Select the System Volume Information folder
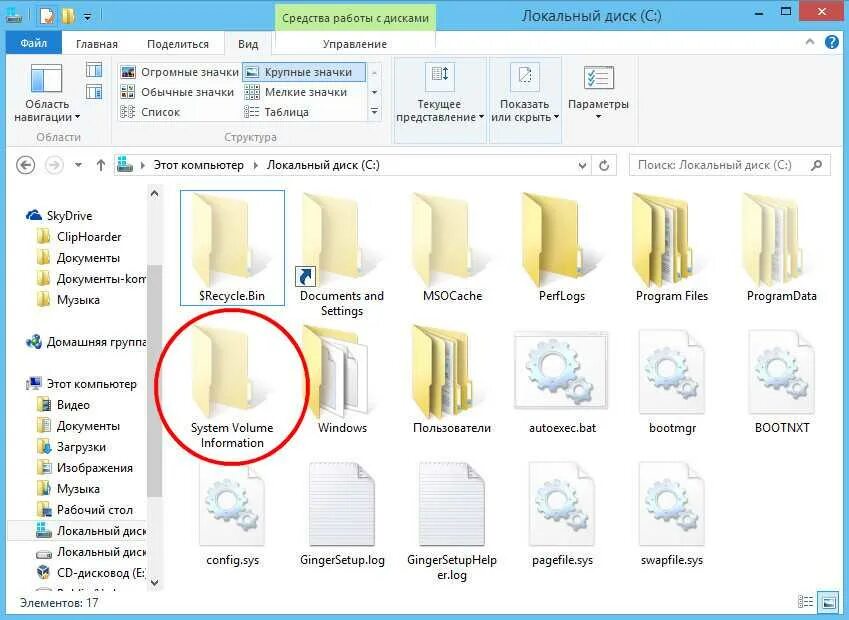The width and height of the screenshot is (849, 620). (x=232, y=387)
